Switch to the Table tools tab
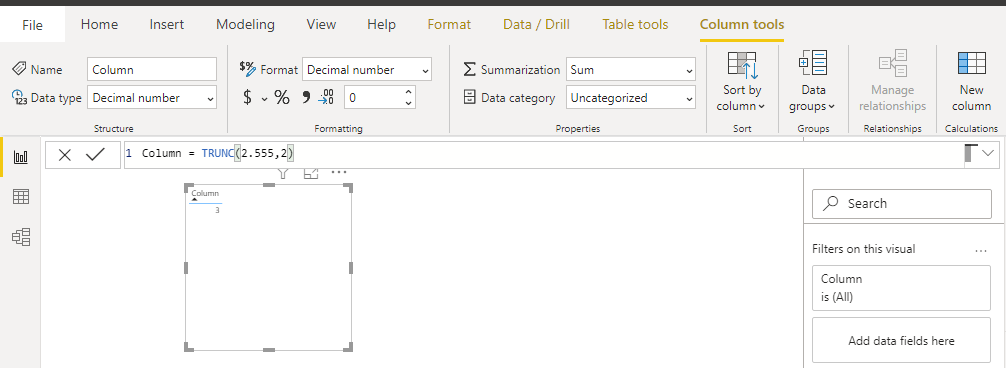The height and width of the screenshot is (368, 1006). (635, 24)
